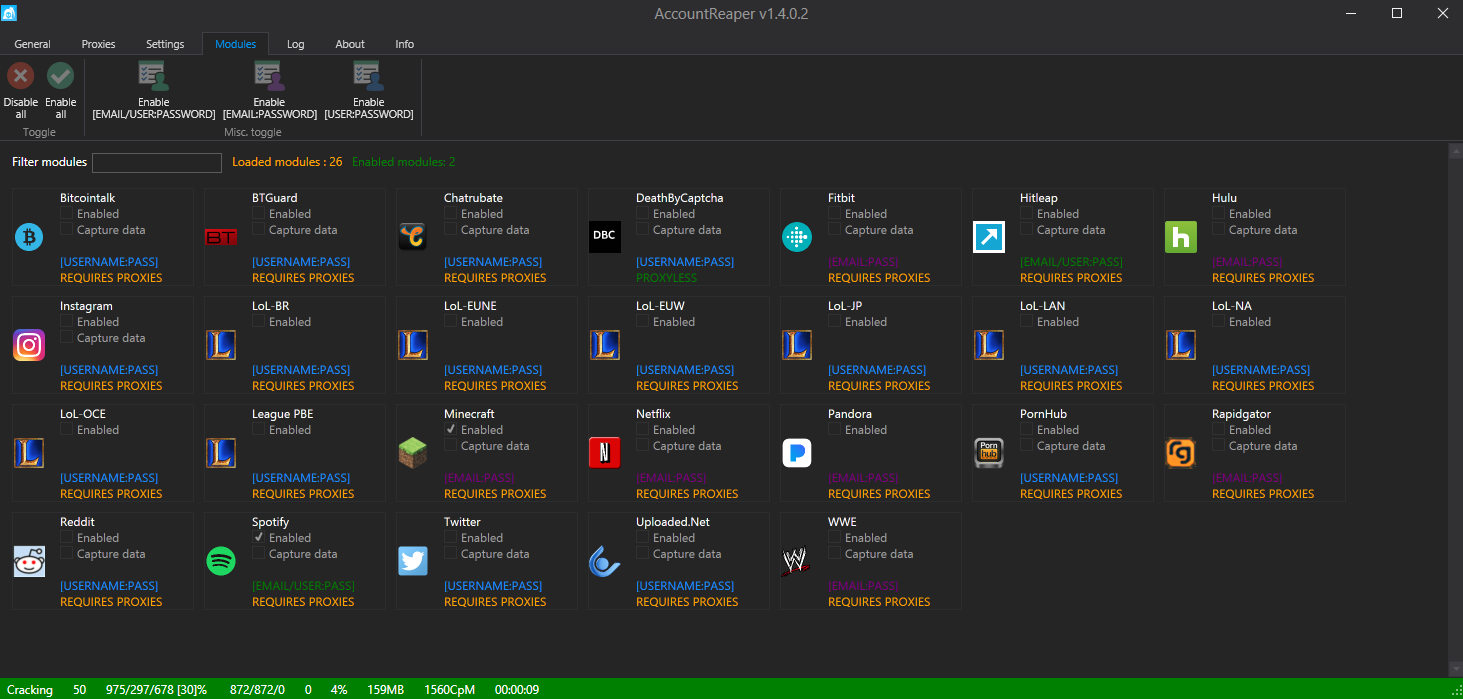
Task: Tick Capture data for Instagram
Action: pyautogui.click(x=67, y=337)
